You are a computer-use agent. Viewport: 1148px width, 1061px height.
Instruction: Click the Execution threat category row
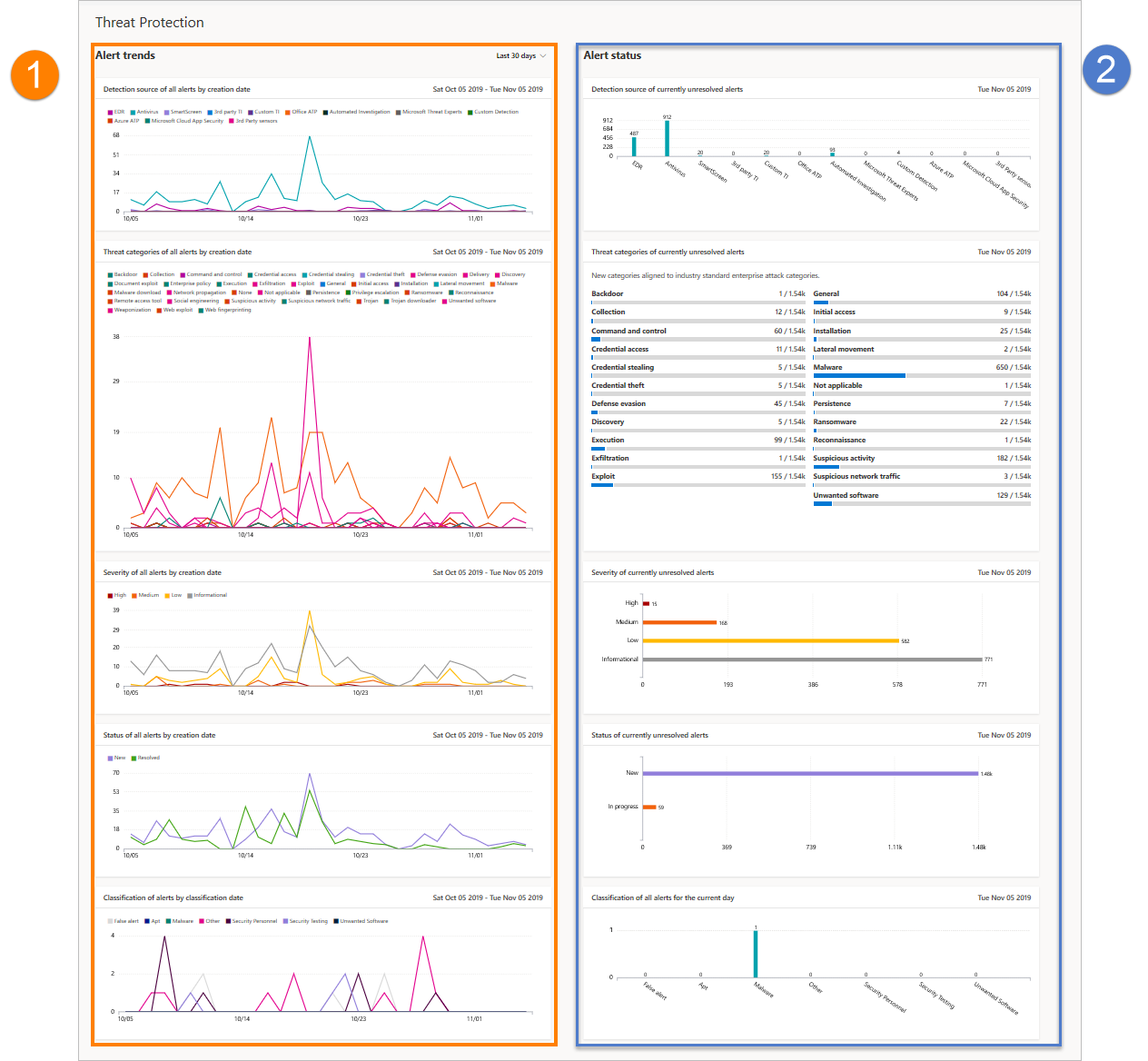pos(698,441)
